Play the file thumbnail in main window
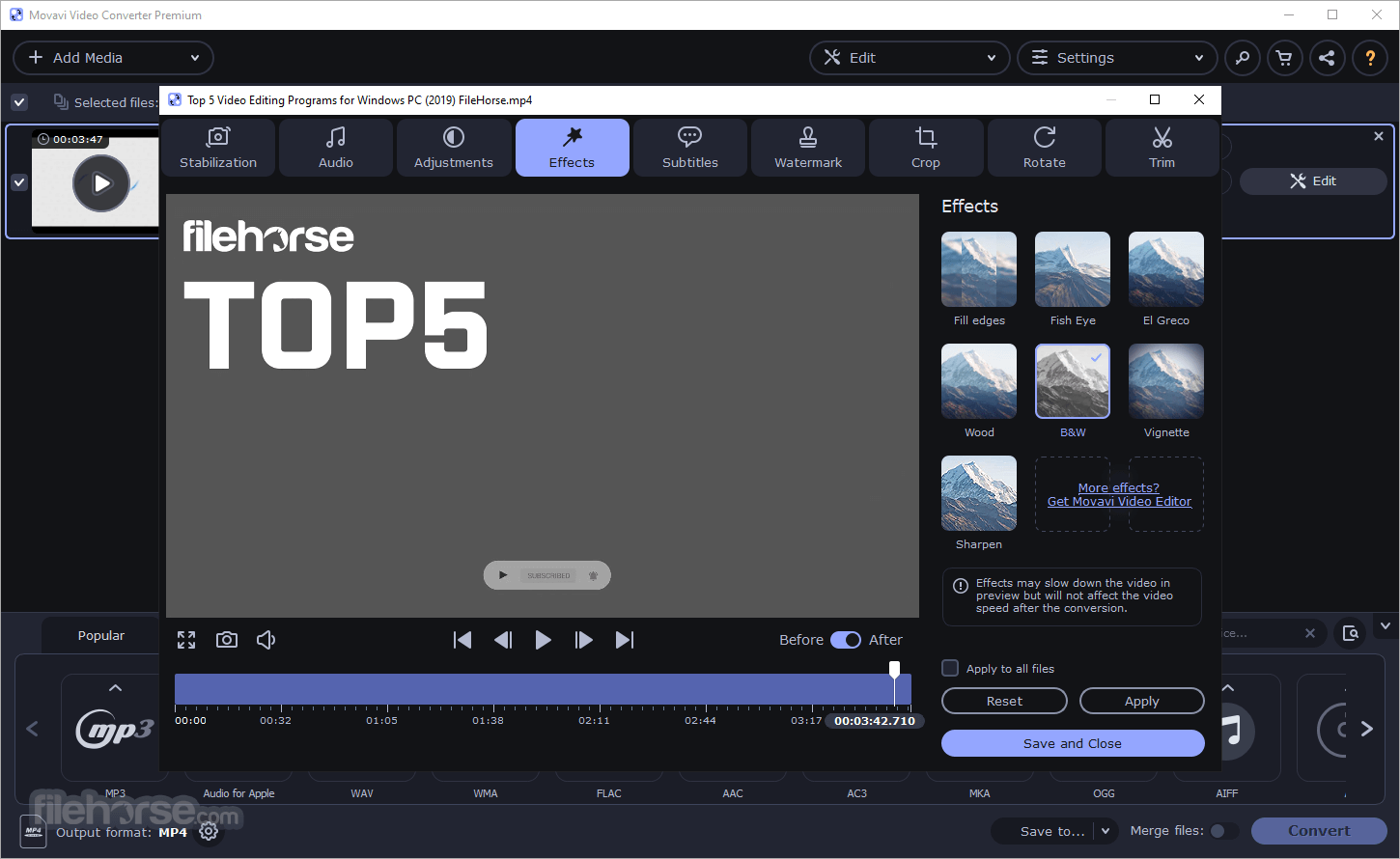The image size is (1400, 859). point(101,183)
